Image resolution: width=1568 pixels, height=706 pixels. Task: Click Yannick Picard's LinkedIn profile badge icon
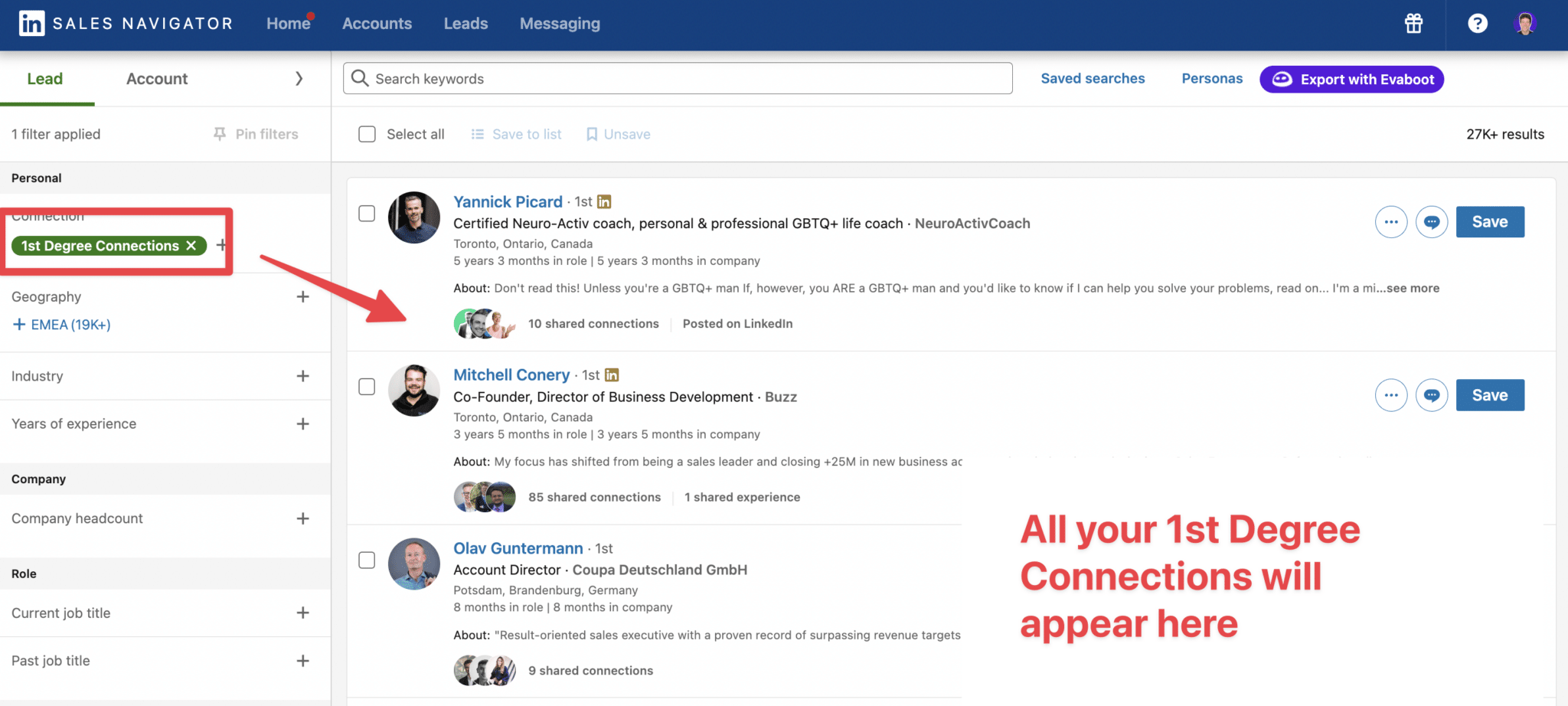tap(604, 201)
